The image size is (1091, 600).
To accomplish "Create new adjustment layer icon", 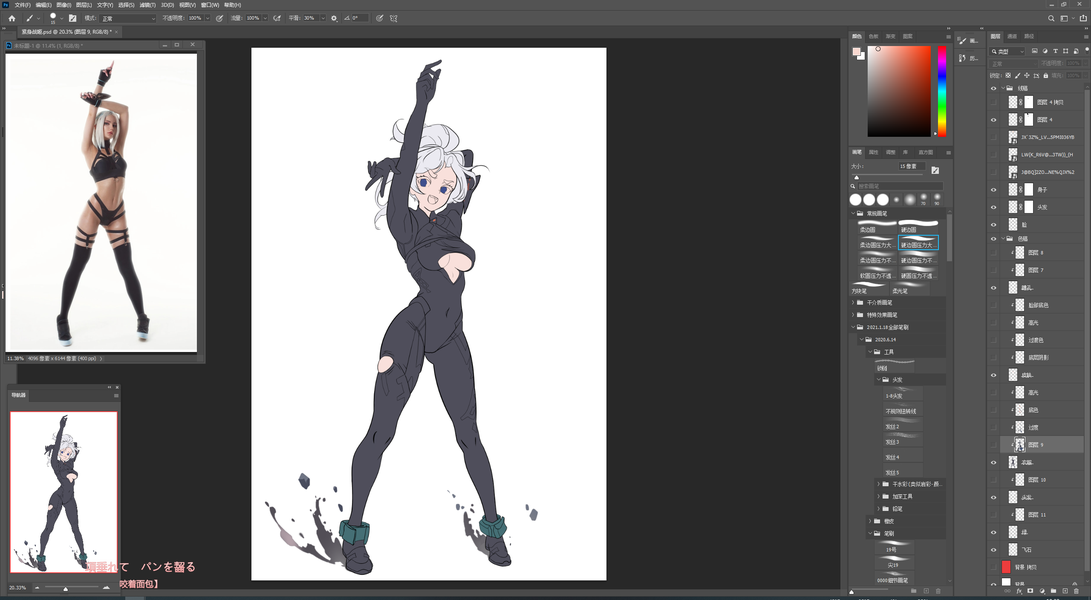I will (x=1042, y=591).
